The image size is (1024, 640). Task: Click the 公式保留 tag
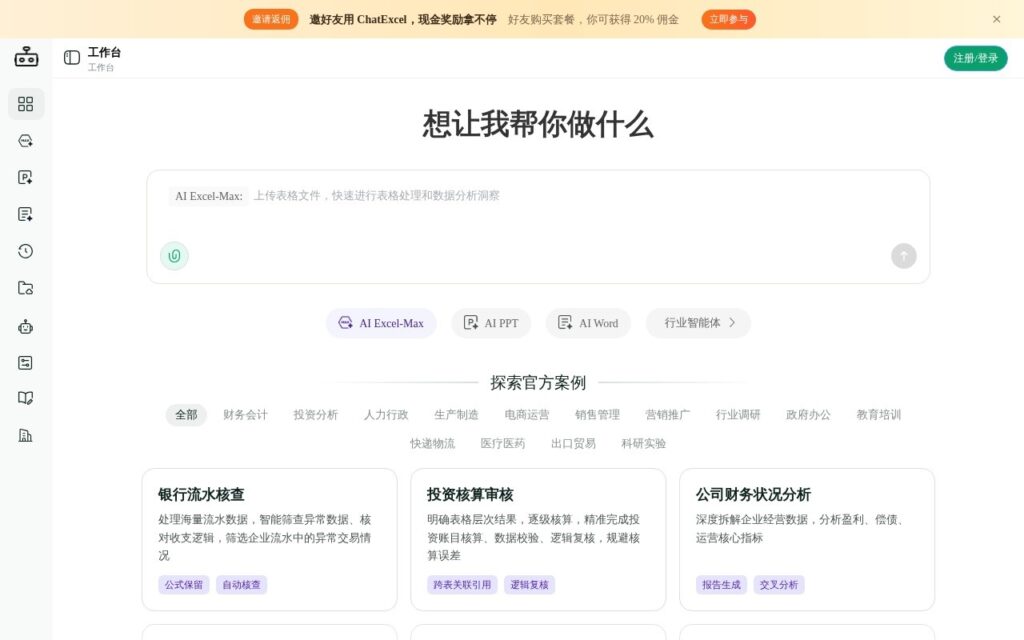tap(184, 584)
